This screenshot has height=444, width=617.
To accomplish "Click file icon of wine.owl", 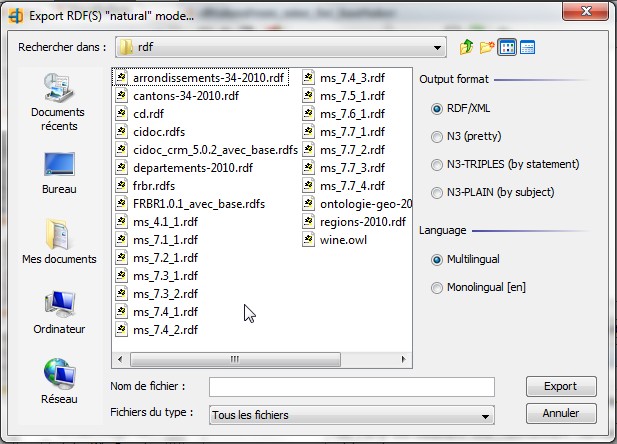I will pyautogui.click(x=308, y=239).
